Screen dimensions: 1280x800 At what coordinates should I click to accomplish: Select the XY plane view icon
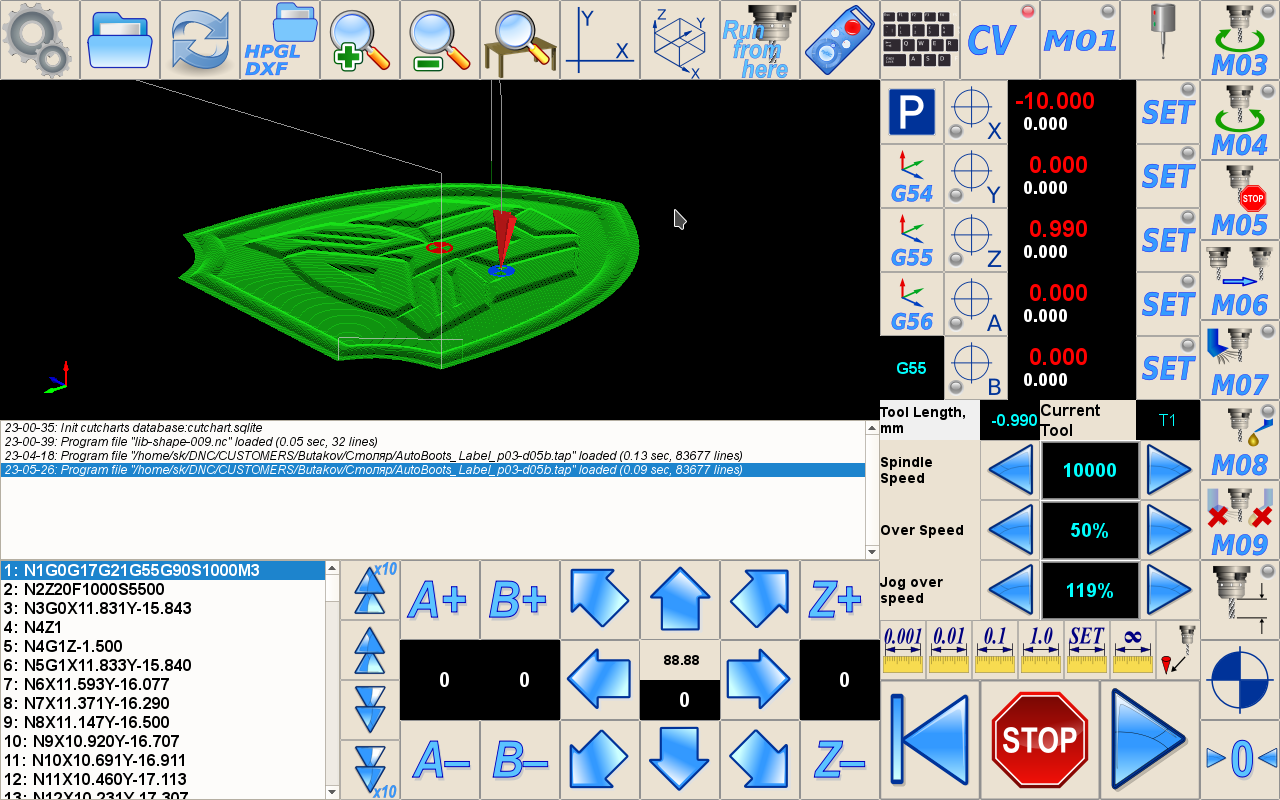[x=600, y=40]
